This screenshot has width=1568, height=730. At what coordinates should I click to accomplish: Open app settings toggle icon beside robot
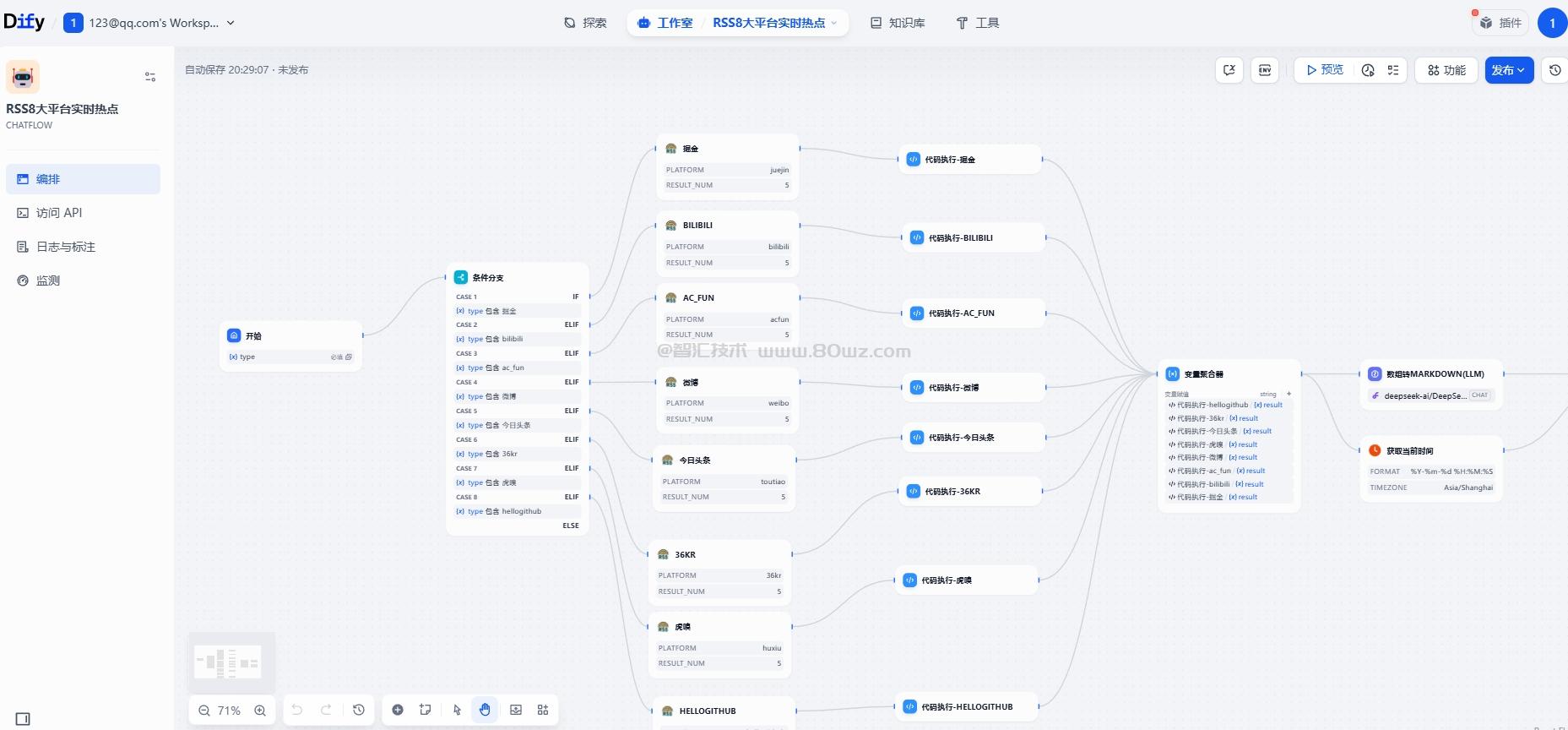pyautogui.click(x=150, y=77)
